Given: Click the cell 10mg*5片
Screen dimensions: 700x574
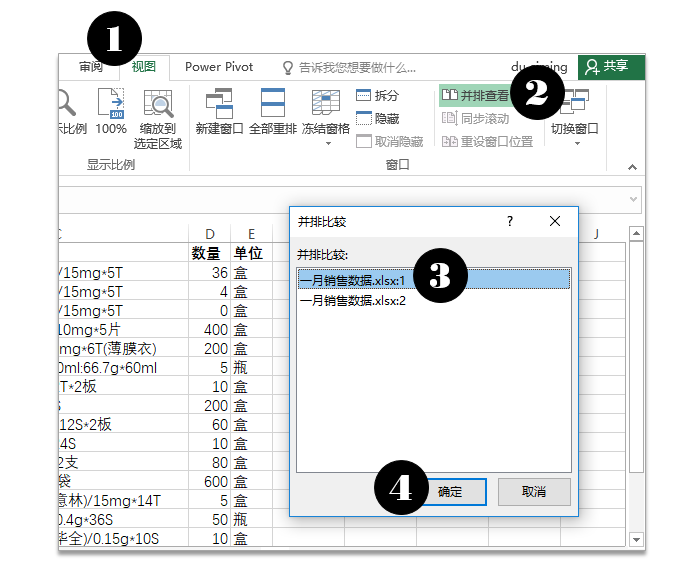Looking at the screenshot, I should pyautogui.click(x=123, y=329).
